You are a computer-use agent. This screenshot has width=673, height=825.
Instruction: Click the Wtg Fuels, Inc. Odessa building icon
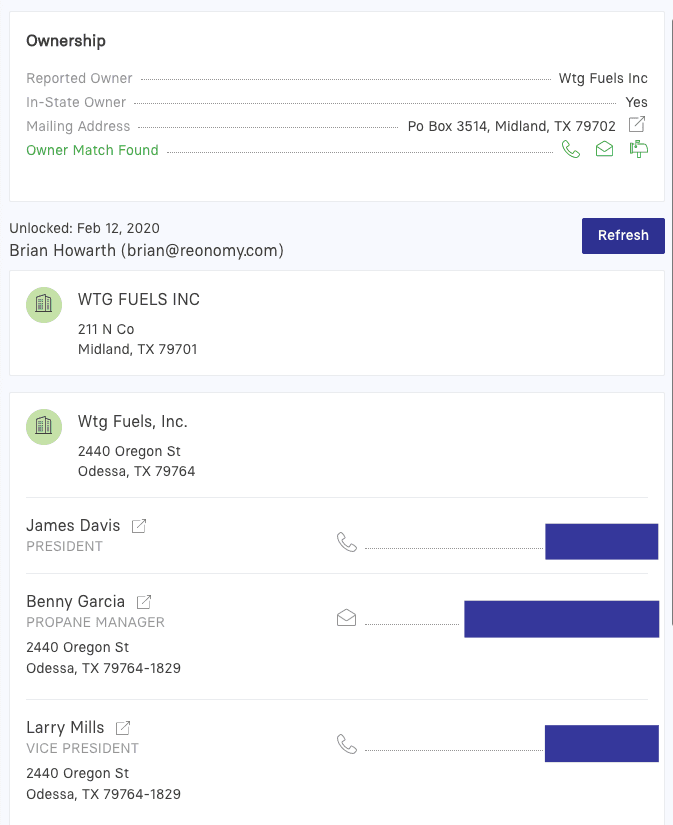(x=43, y=426)
